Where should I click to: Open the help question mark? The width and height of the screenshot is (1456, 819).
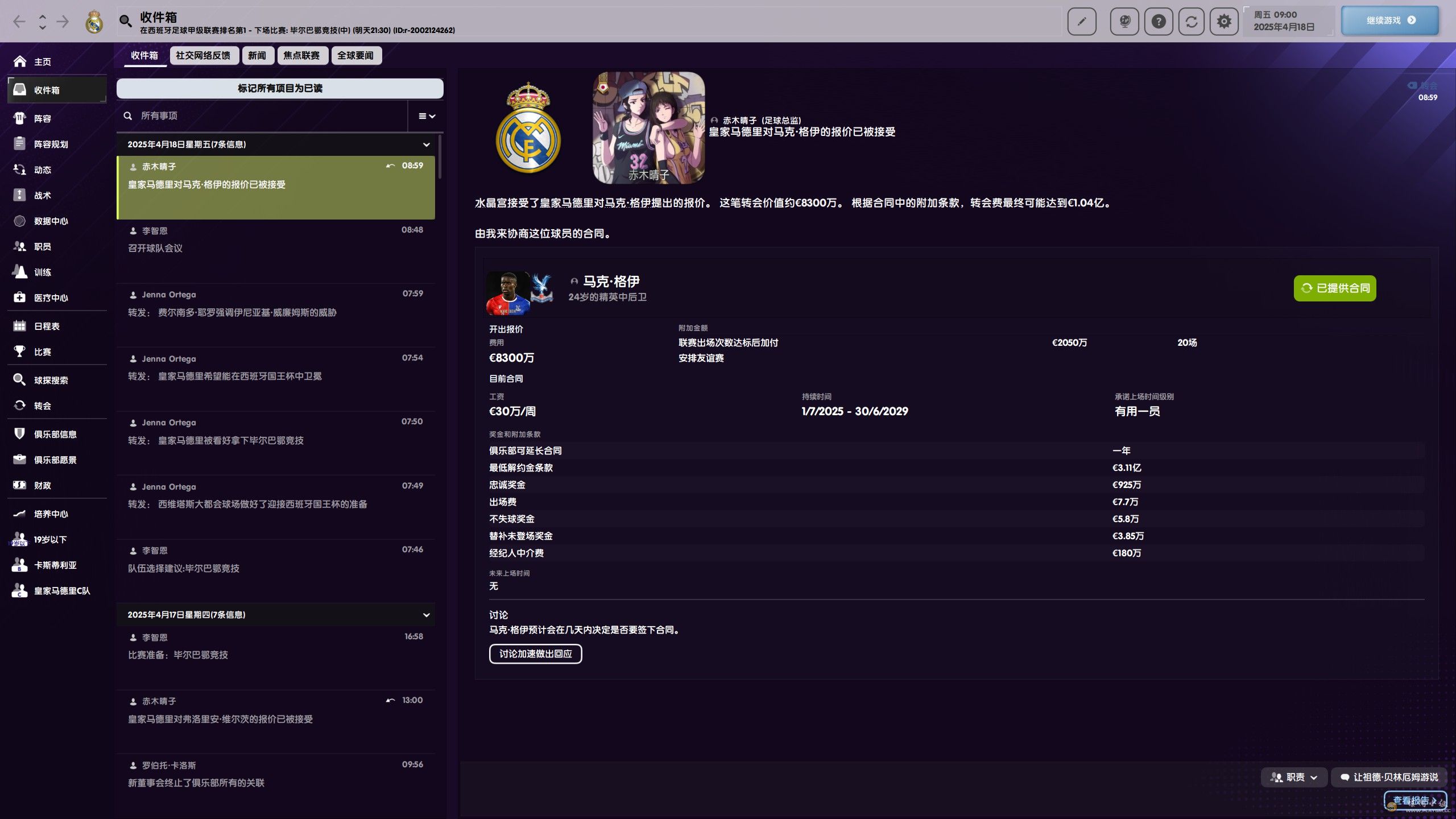[x=1159, y=22]
